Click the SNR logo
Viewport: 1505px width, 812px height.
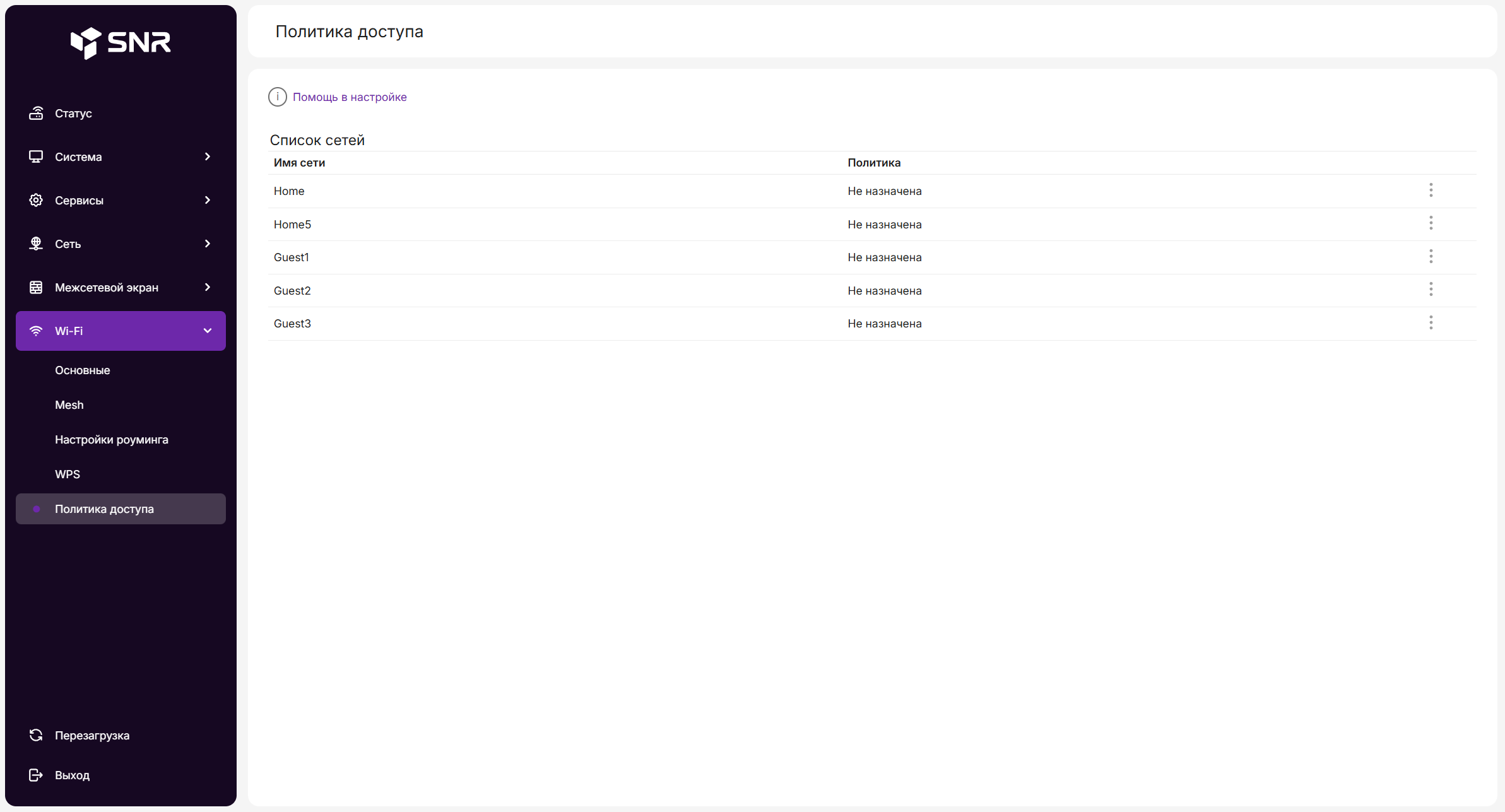[121, 43]
